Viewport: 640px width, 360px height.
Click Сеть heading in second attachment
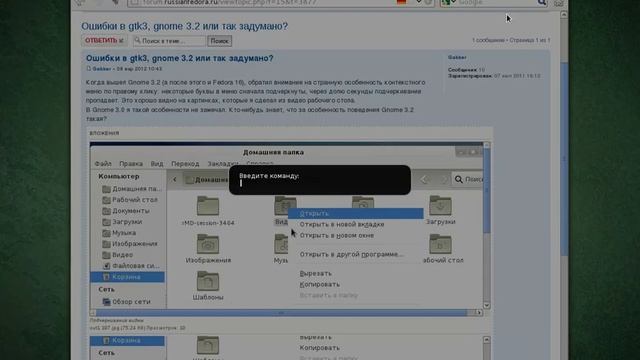106,353
